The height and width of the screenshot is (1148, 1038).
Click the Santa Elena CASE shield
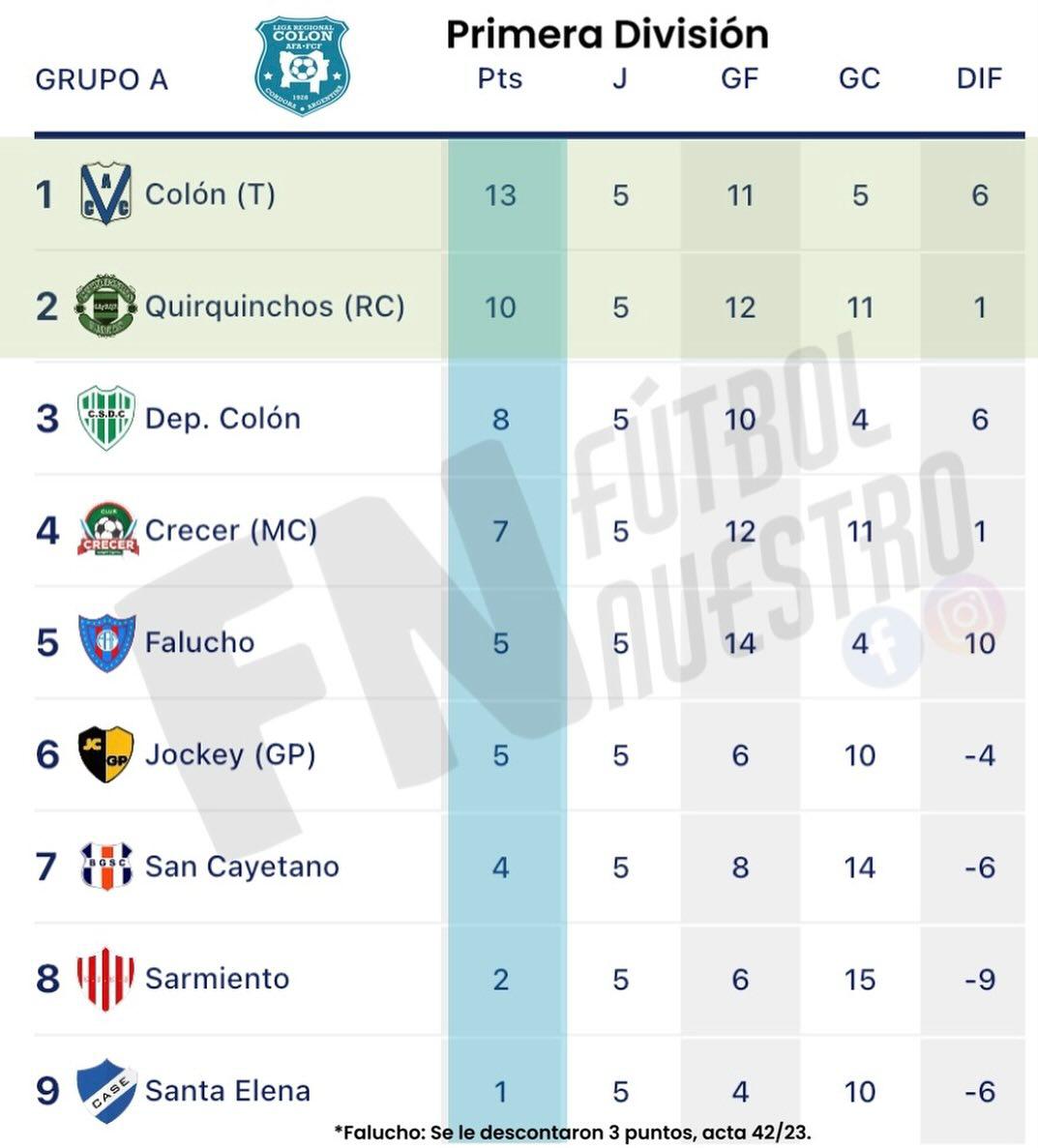click(106, 1090)
